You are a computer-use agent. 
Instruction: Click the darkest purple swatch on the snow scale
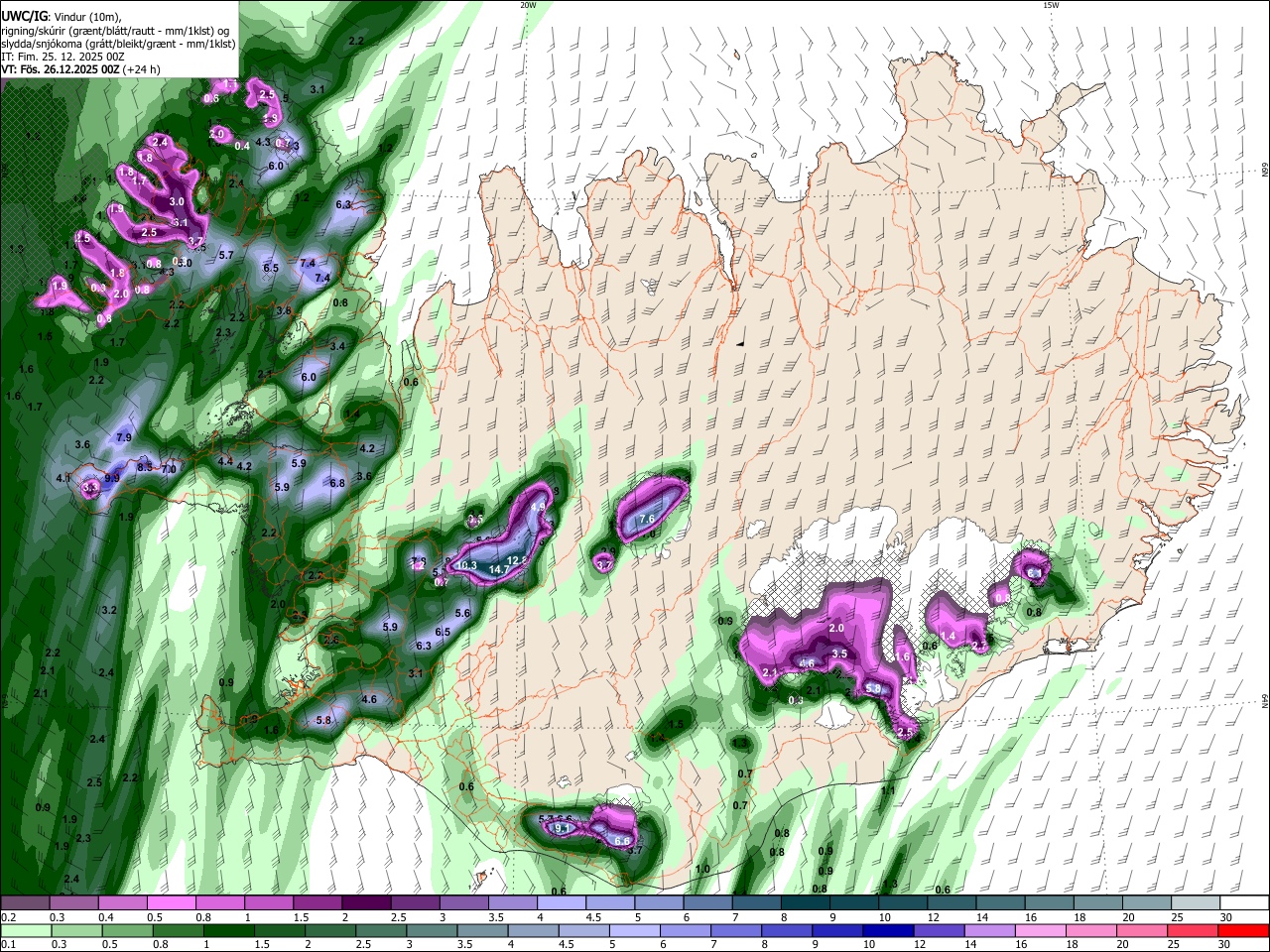tap(365, 903)
